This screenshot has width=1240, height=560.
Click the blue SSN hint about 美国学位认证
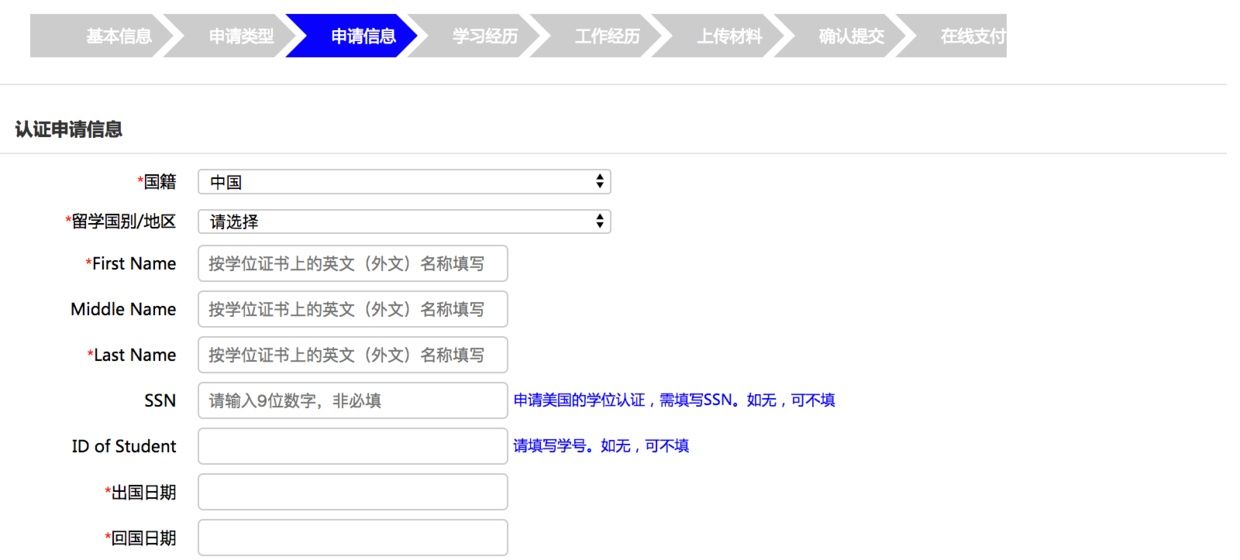pyautogui.click(x=674, y=400)
